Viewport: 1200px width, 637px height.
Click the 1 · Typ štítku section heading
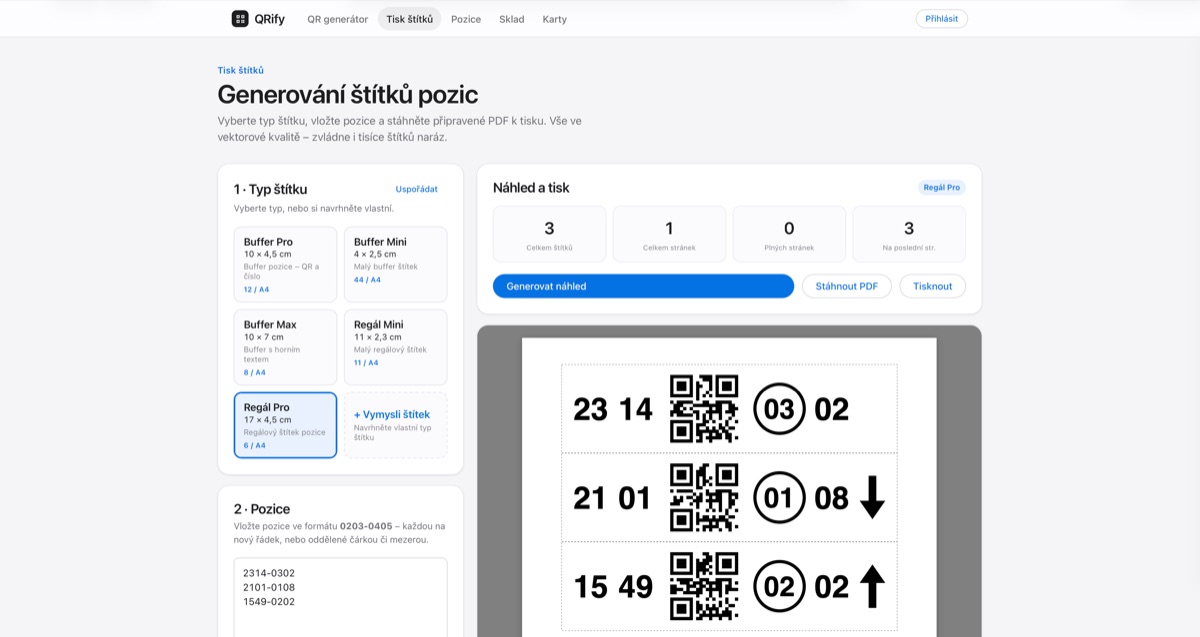pos(271,189)
